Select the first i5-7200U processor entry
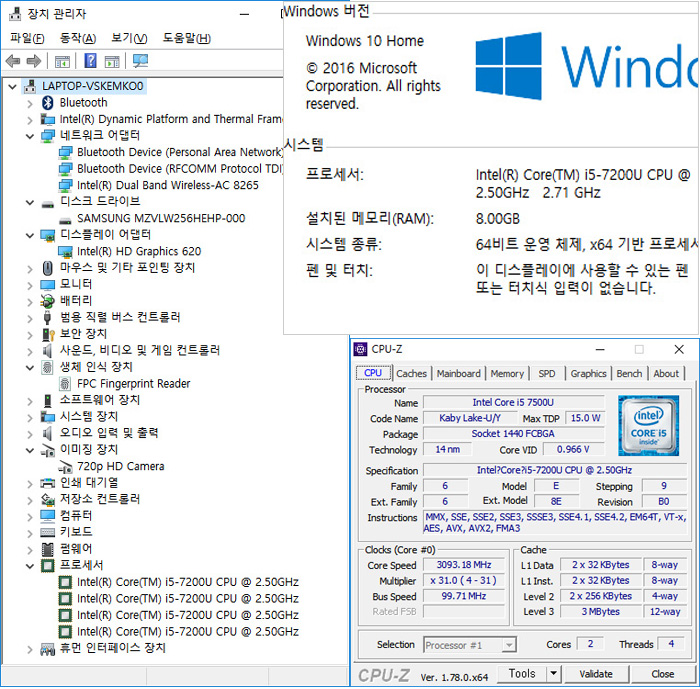 point(188,582)
